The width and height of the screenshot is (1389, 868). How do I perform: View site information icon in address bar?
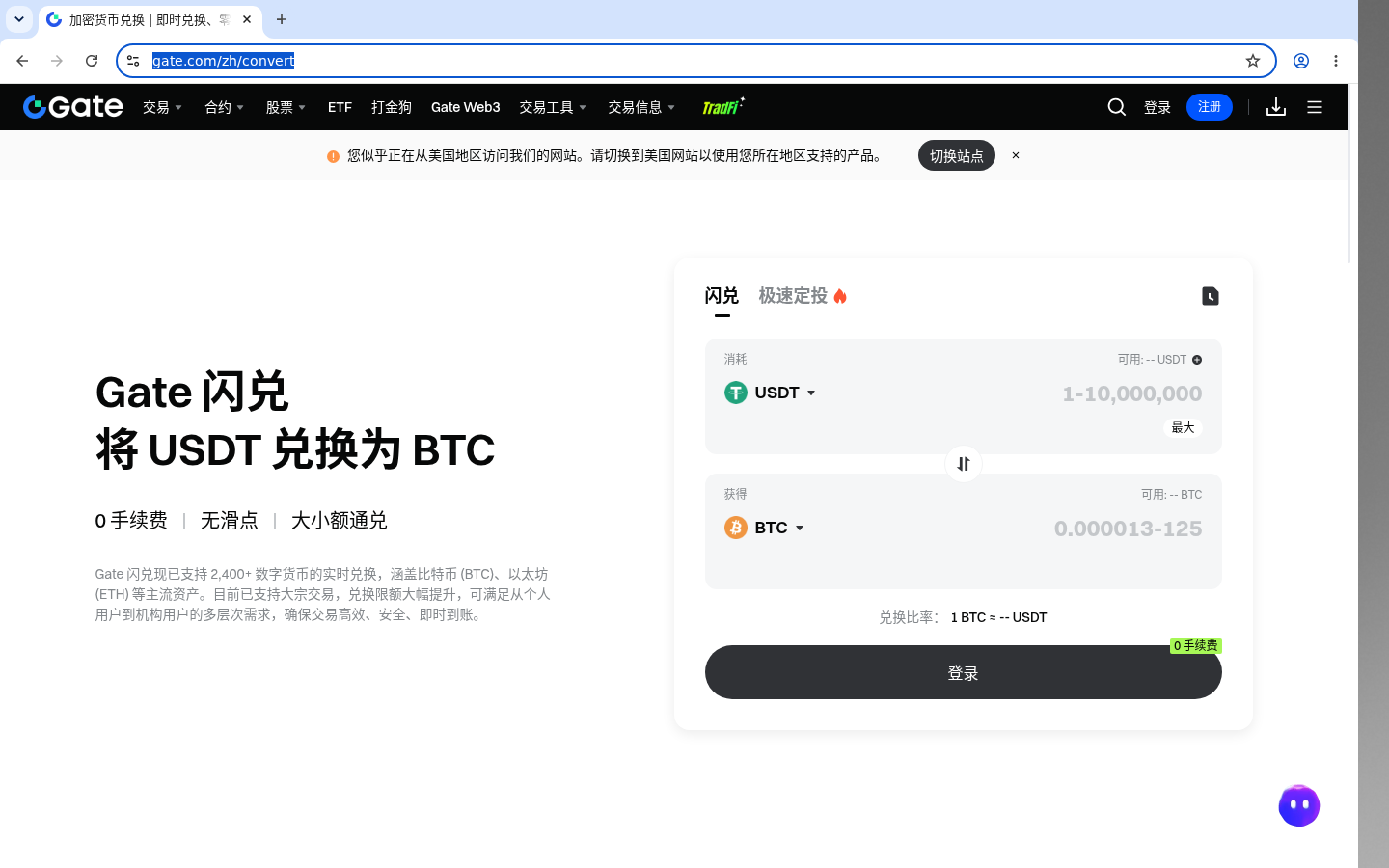coord(133,61)
